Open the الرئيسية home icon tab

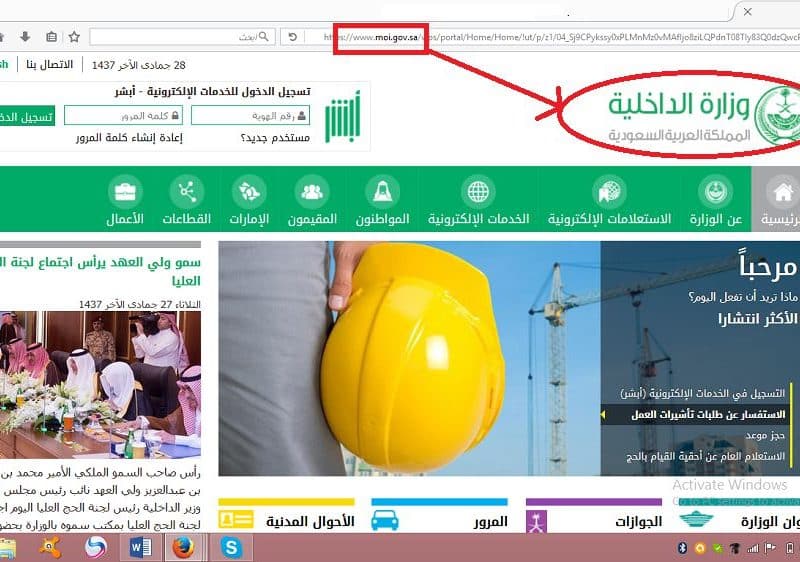tap(783, 193)
